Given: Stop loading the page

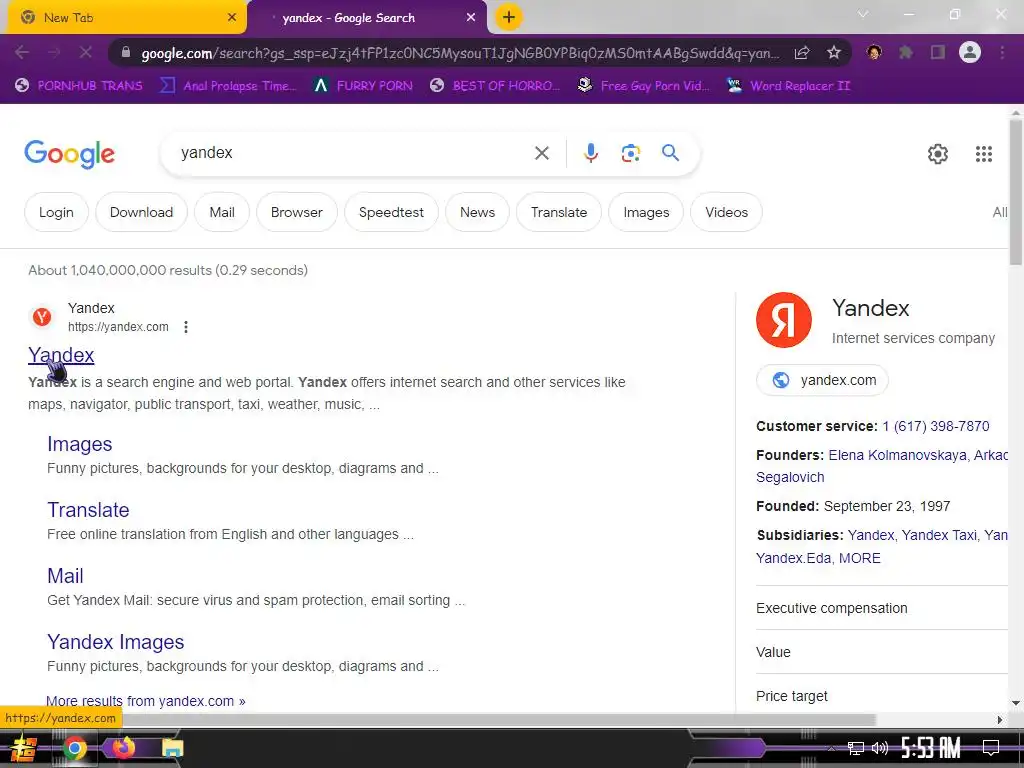Looking at the screenshot, I should [x=86, y=52].
